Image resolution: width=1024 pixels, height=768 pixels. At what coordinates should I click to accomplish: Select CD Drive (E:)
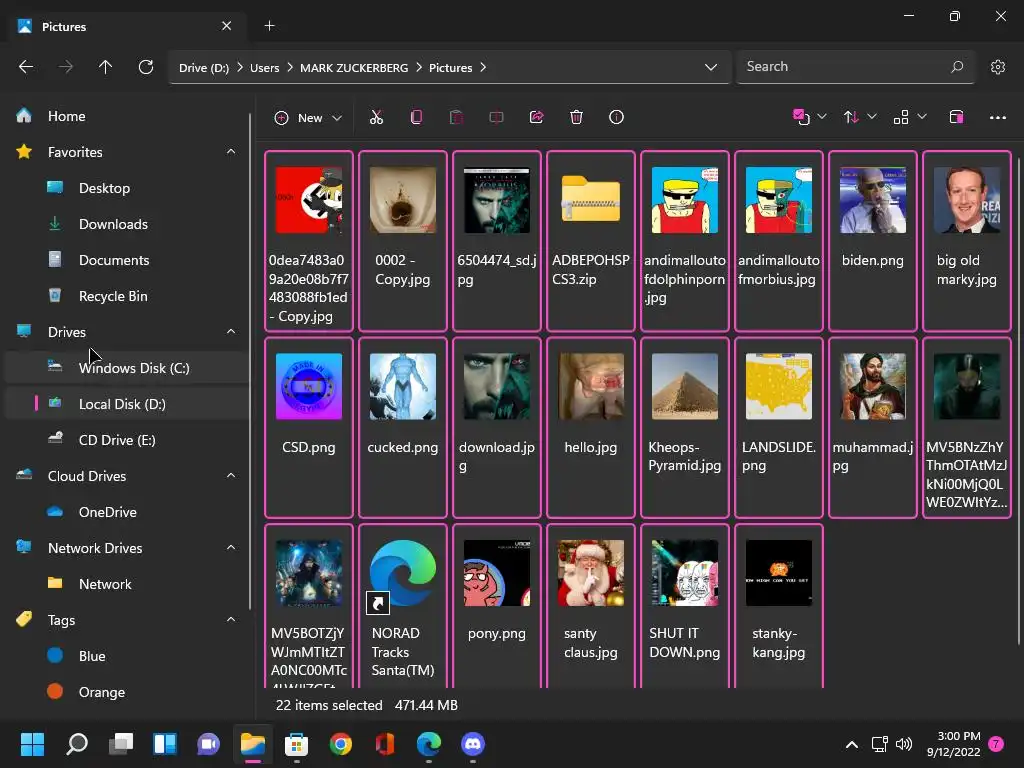pyautogui.click(x=125, y=440)
